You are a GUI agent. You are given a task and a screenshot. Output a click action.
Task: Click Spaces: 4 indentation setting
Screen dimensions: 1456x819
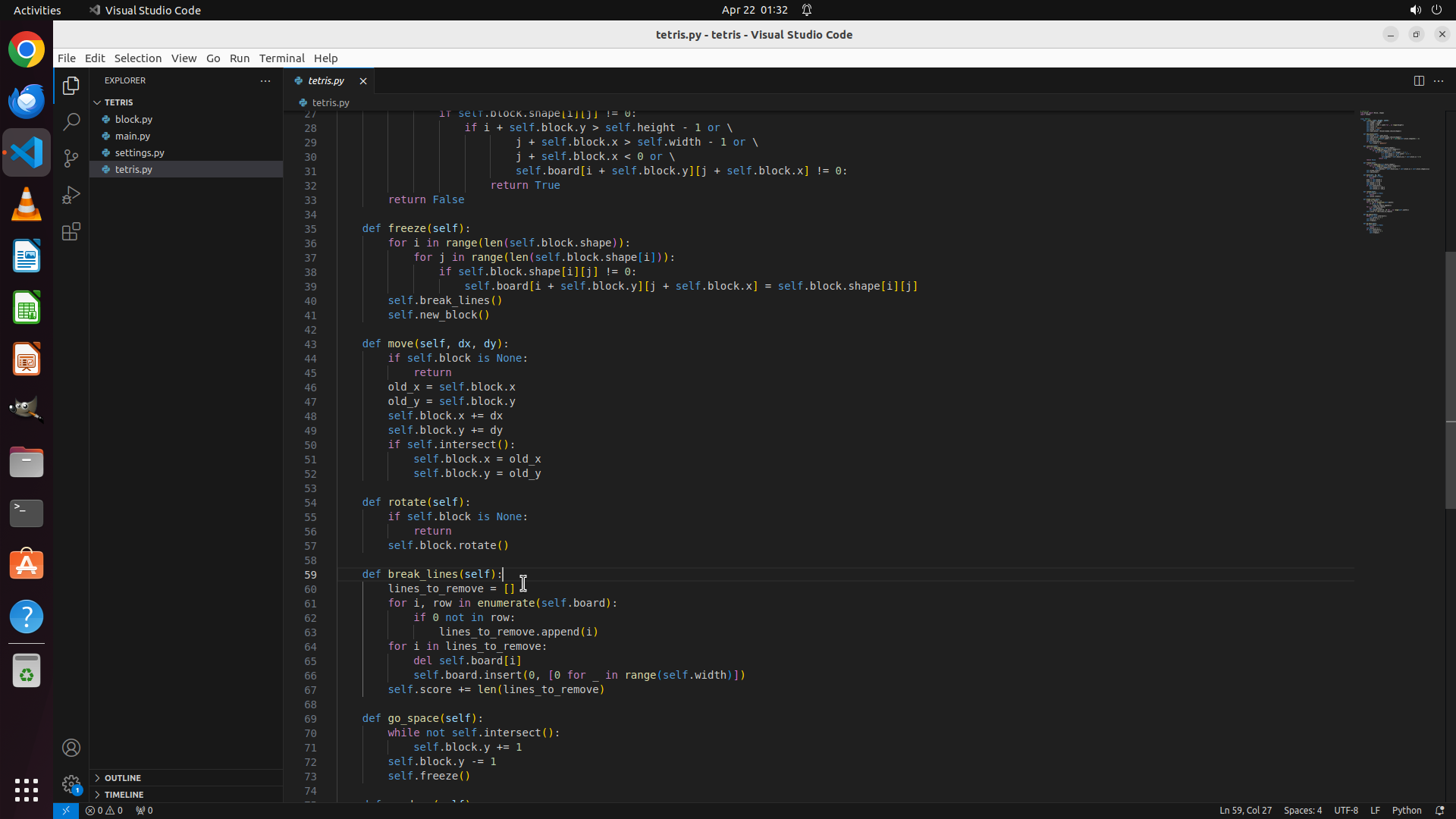pyautogui.click(x=1302, y=810)
